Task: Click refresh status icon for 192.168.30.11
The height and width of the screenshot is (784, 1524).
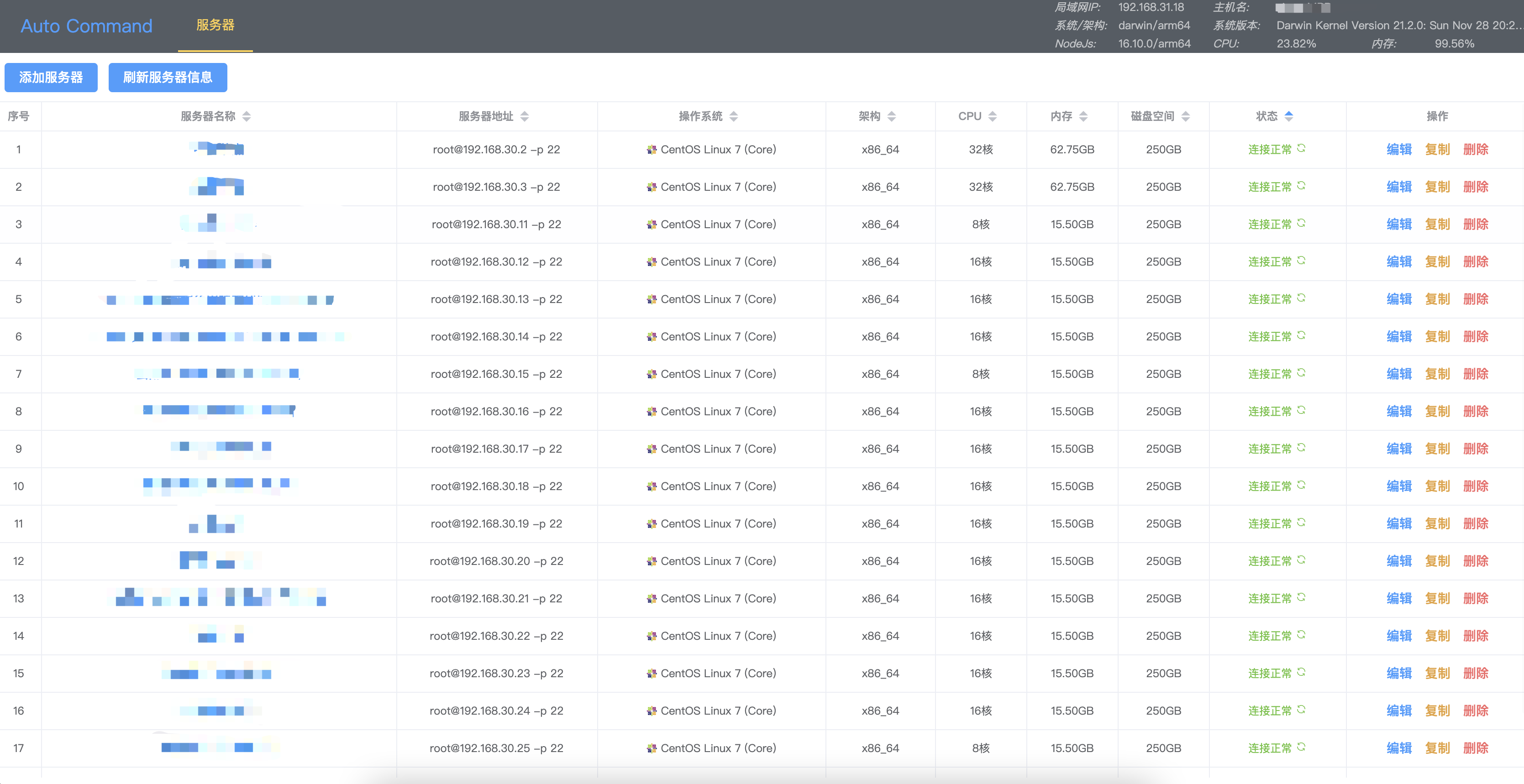Action: coord(1301,223)
